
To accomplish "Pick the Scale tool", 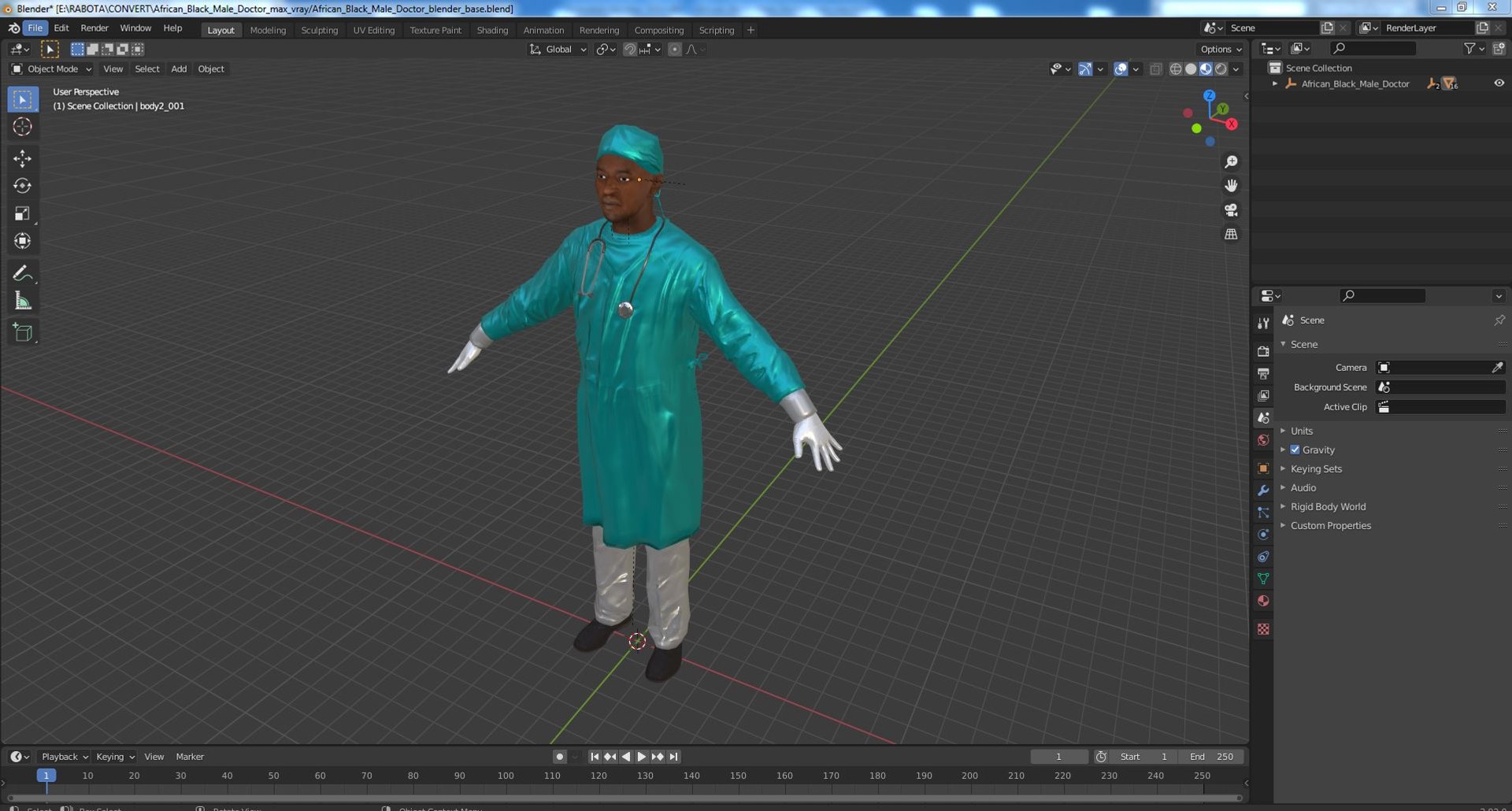I will pyautogui.click(x=22, y=213).
